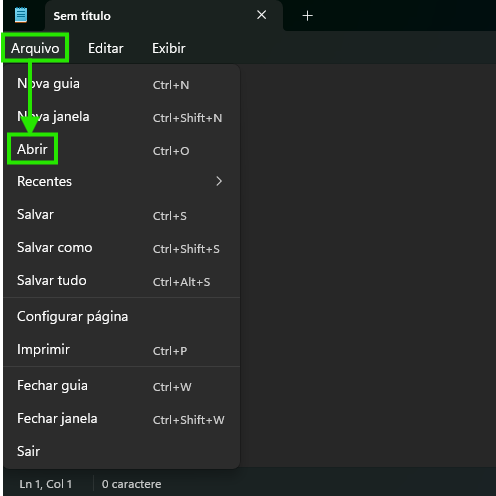Select Salvar como option
The height and width of the screenshot is (496, 496).
(x=122, y=248)
